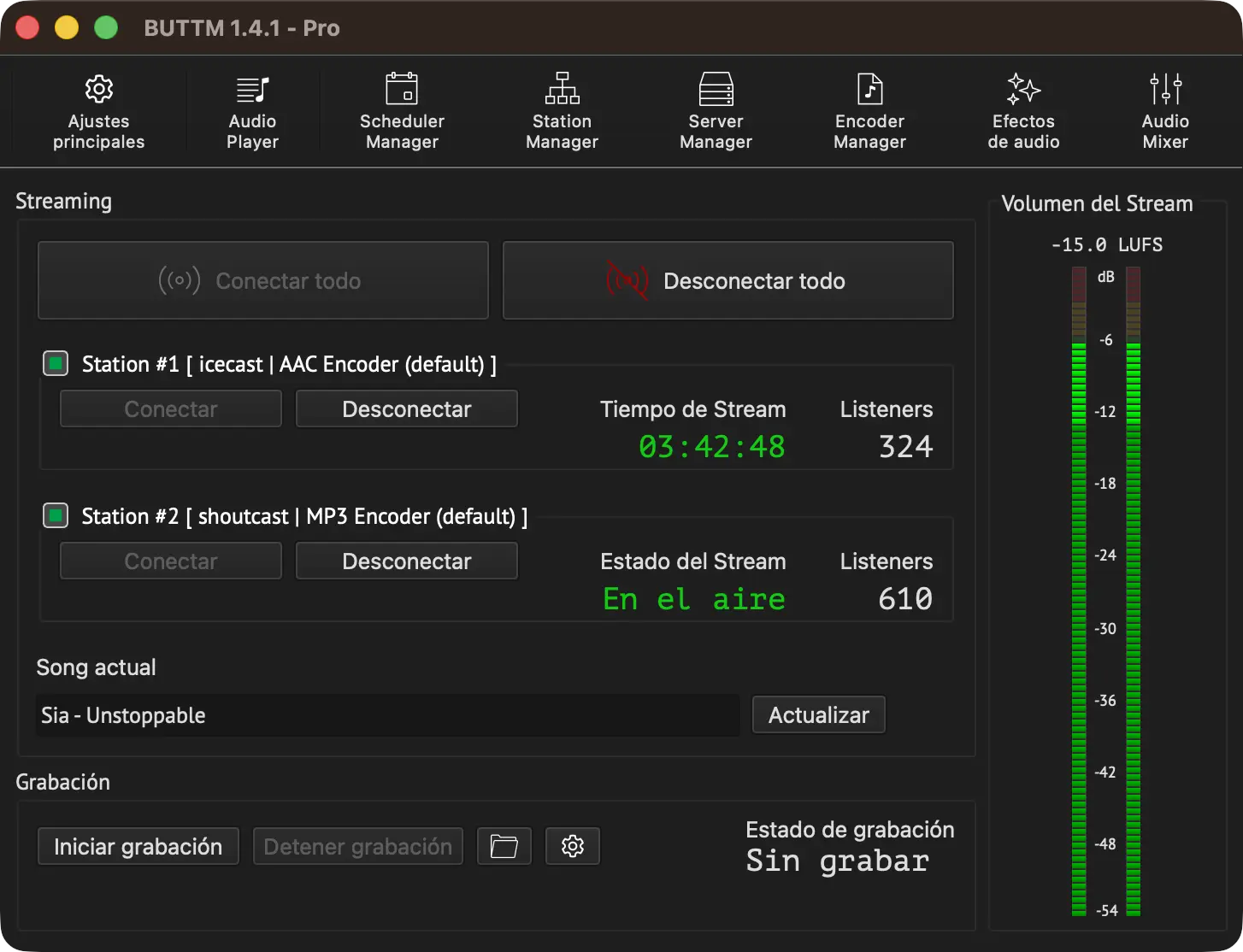Start recording with Iniciar grabación
Viewport: 1243px width, 952px height.
(x=138, y=846)
